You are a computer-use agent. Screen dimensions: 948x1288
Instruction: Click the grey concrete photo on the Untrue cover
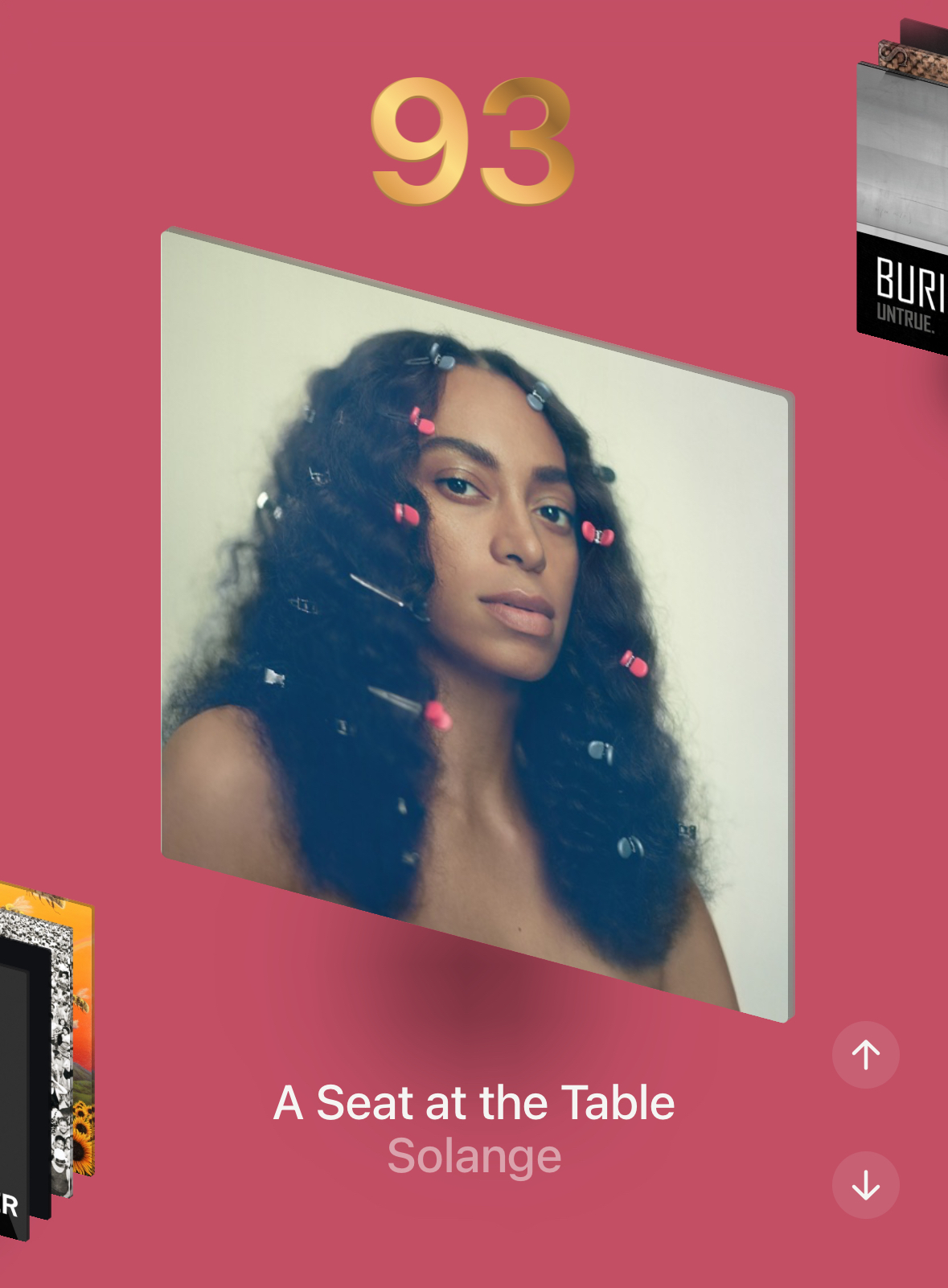902,153
